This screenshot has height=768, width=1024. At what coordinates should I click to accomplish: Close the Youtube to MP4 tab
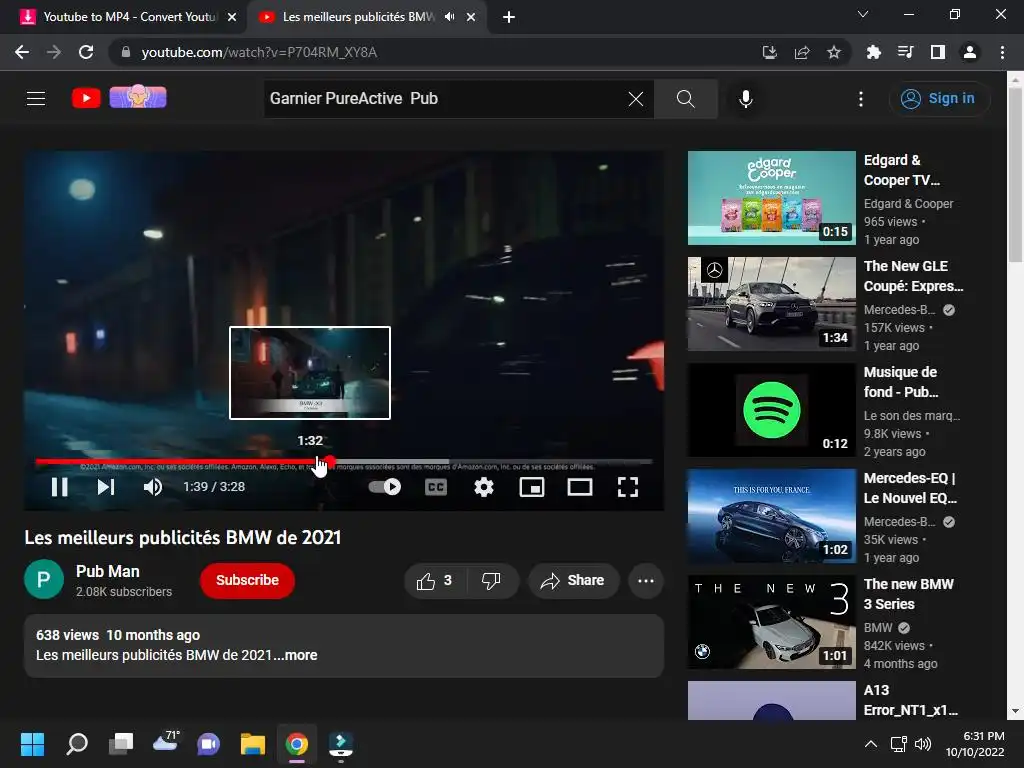232,17
